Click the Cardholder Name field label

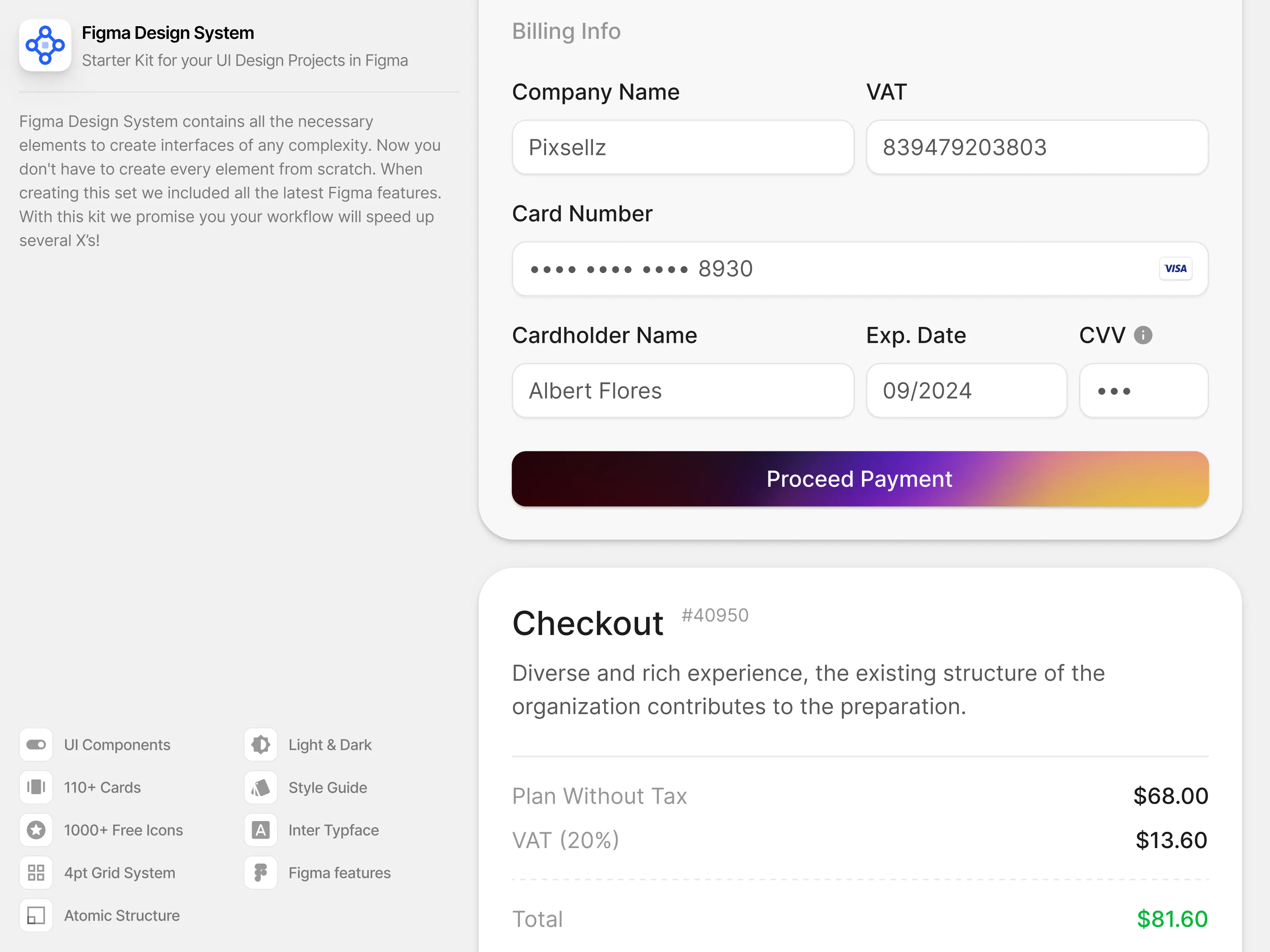click(604, 335)
